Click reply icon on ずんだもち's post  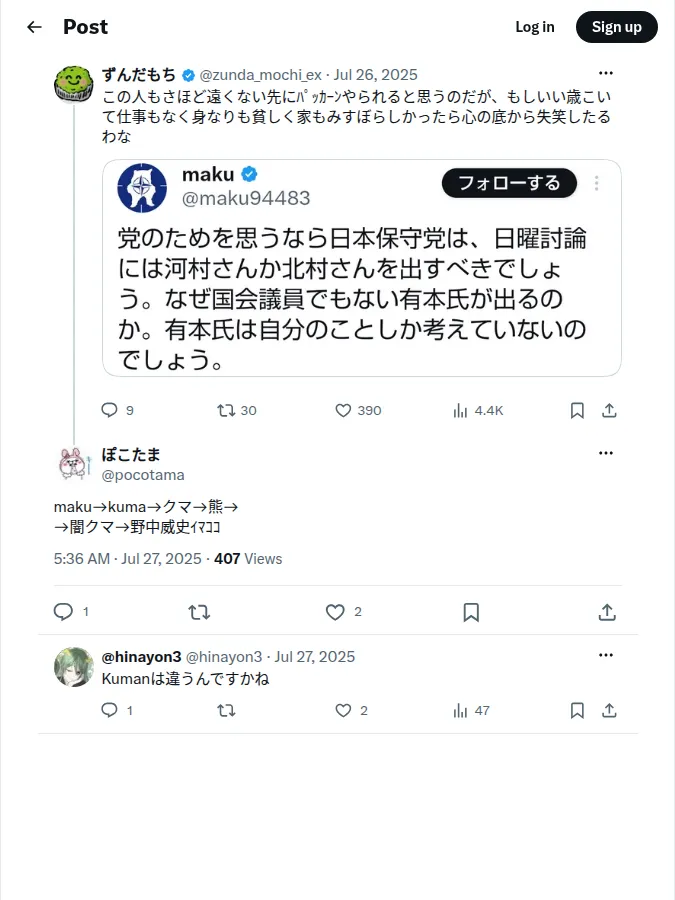[109, 410]
